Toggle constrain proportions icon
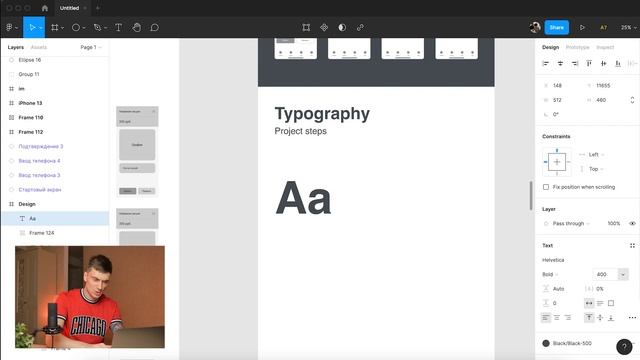 [632, 100]
